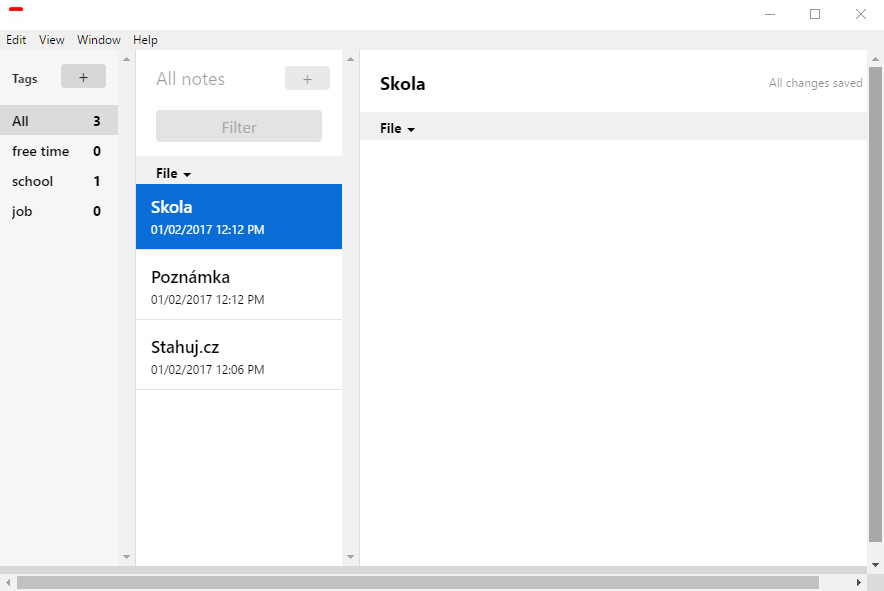Click down arrow of notes list scrollbar

click(x=350, y=557)
